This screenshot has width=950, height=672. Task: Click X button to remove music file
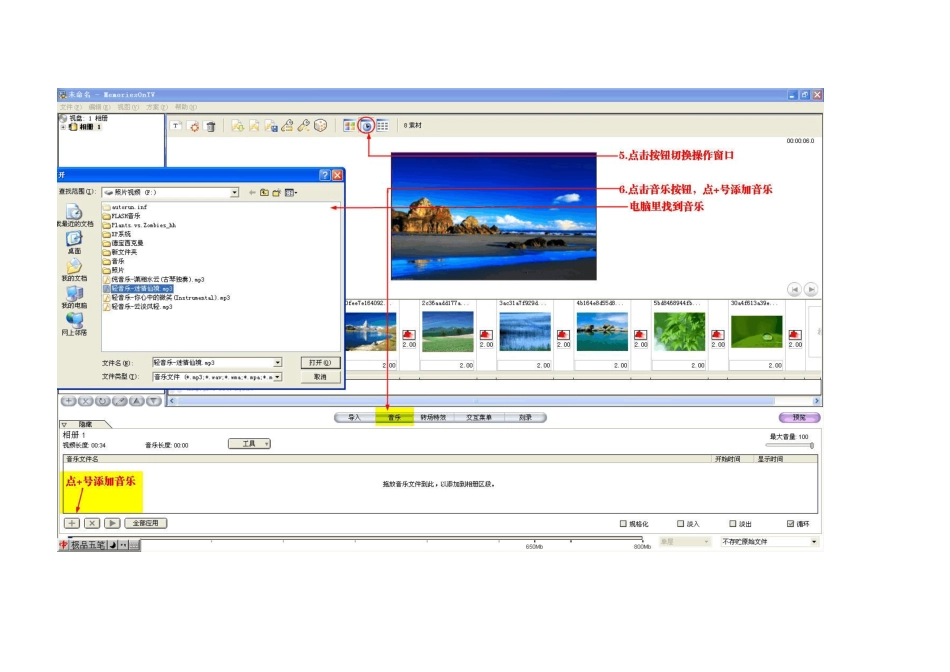pyautogui.click(x=91, y=523)
